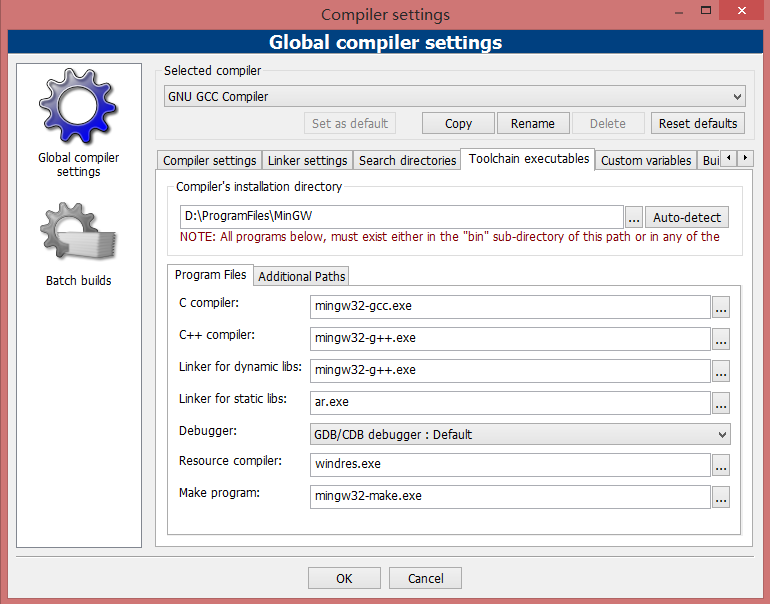The image size is (770, 604).
Task: Click Reset defaults button
Action: (698, 123)
